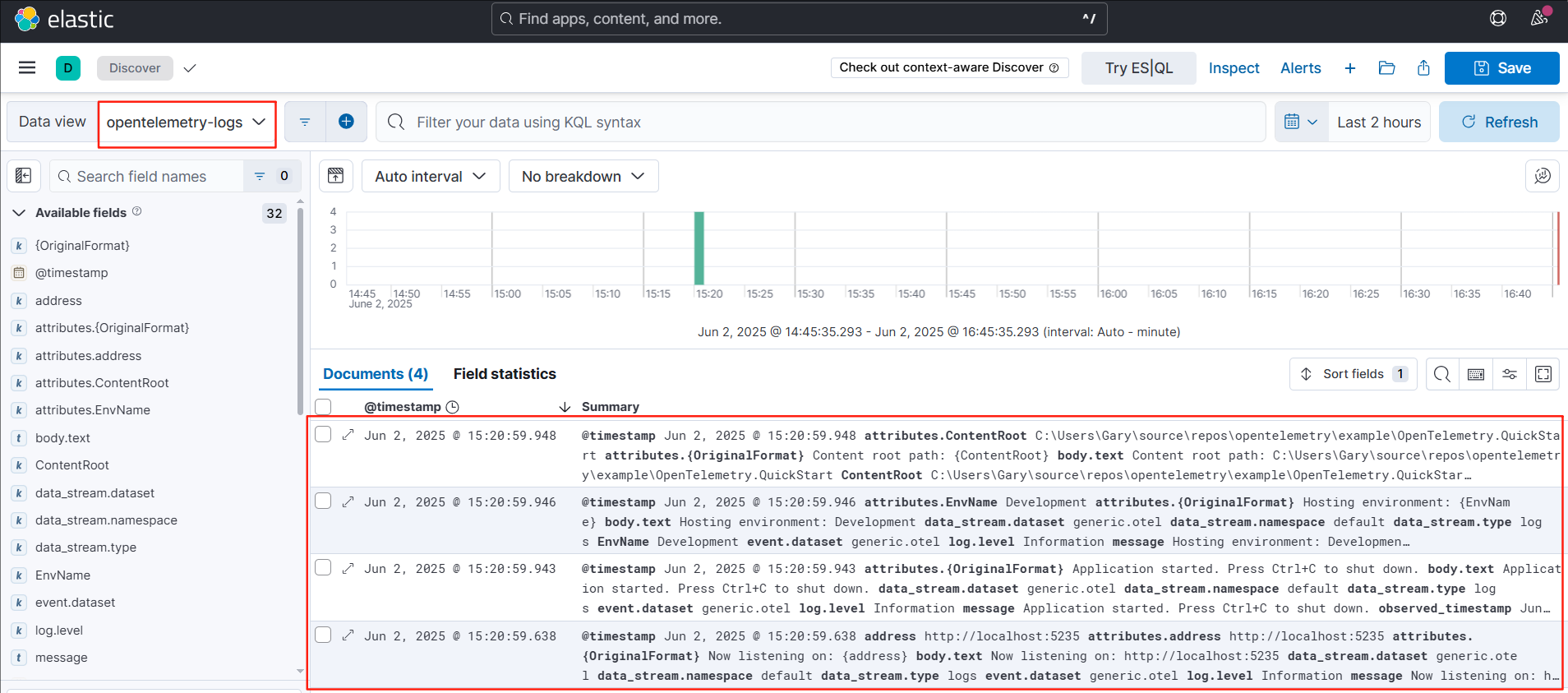Click the timestamp sort descending arrow
Screen dimensions: 1568x693
click(565, 407)
